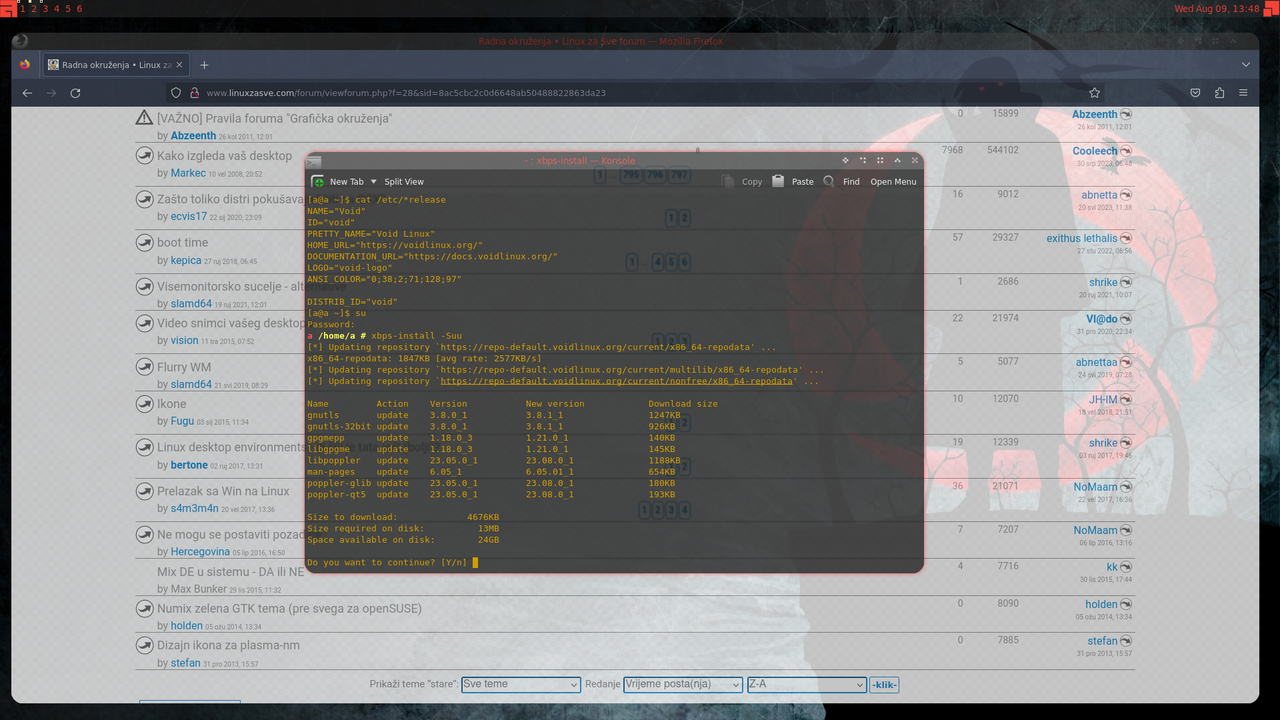The image size is (1280, 720).
Task: Open topic 'Mix DE u sistemu'
Action: [x=230, y=572]
